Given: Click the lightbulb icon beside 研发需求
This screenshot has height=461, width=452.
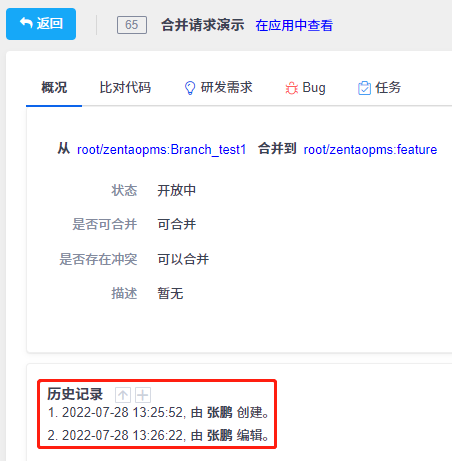Looking at the screenshot, I should tap(190, 88).
